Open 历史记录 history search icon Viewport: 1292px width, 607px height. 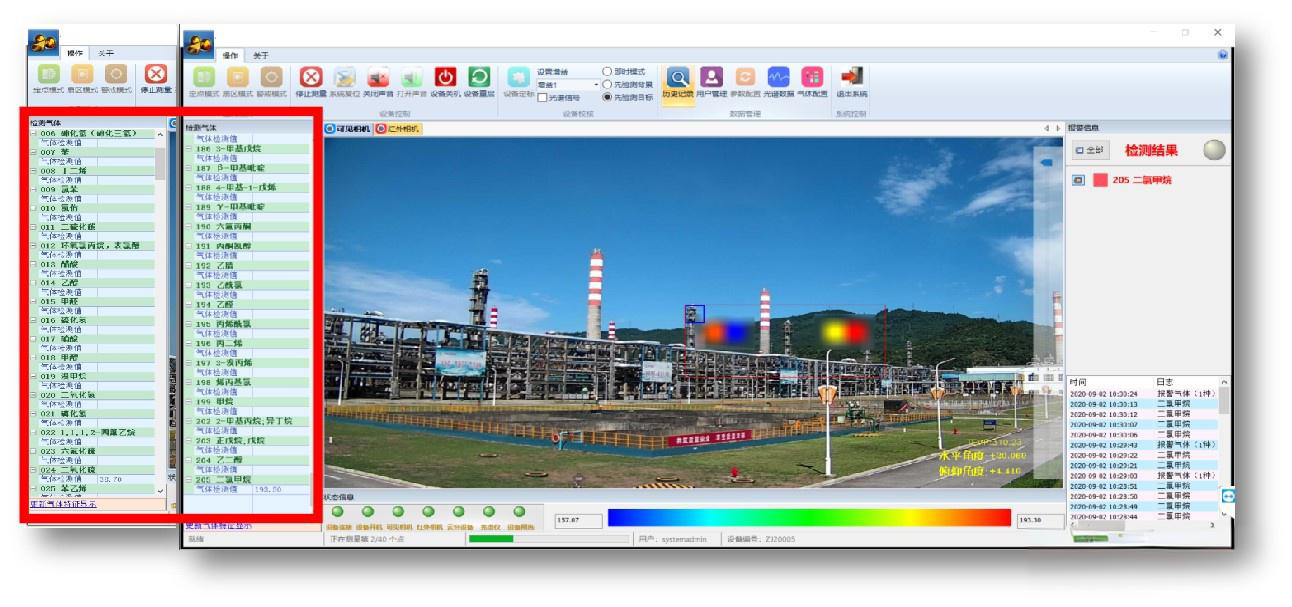677,78
